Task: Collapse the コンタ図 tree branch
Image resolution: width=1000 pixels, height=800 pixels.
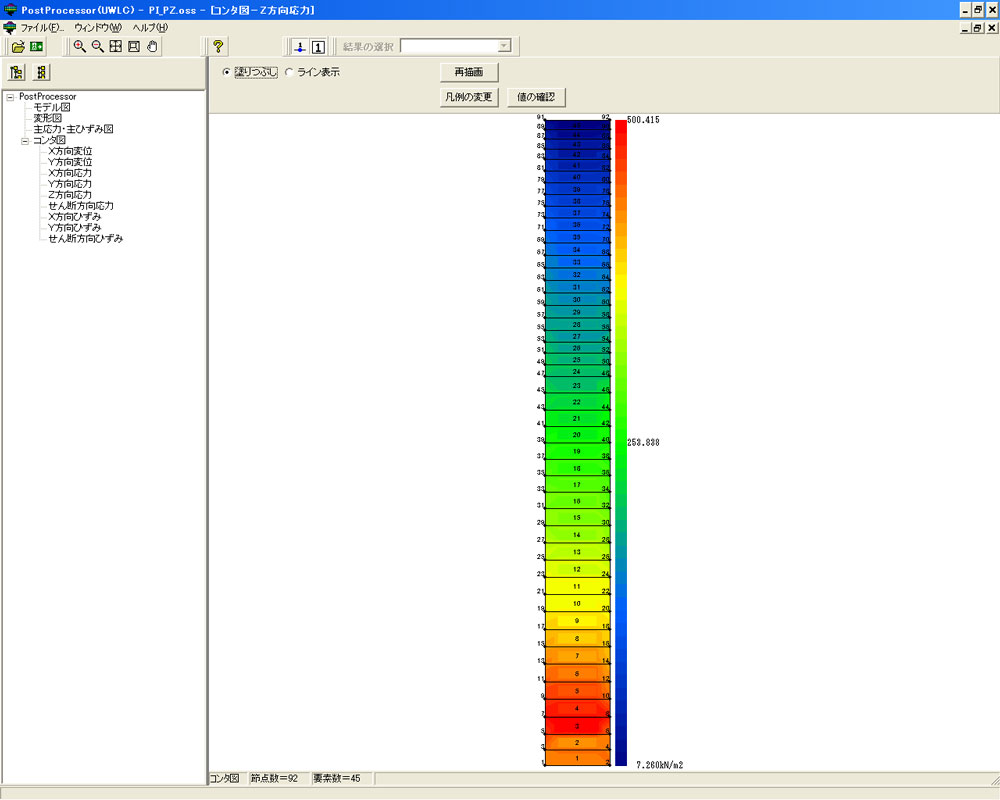Action: tap(25, 141)
